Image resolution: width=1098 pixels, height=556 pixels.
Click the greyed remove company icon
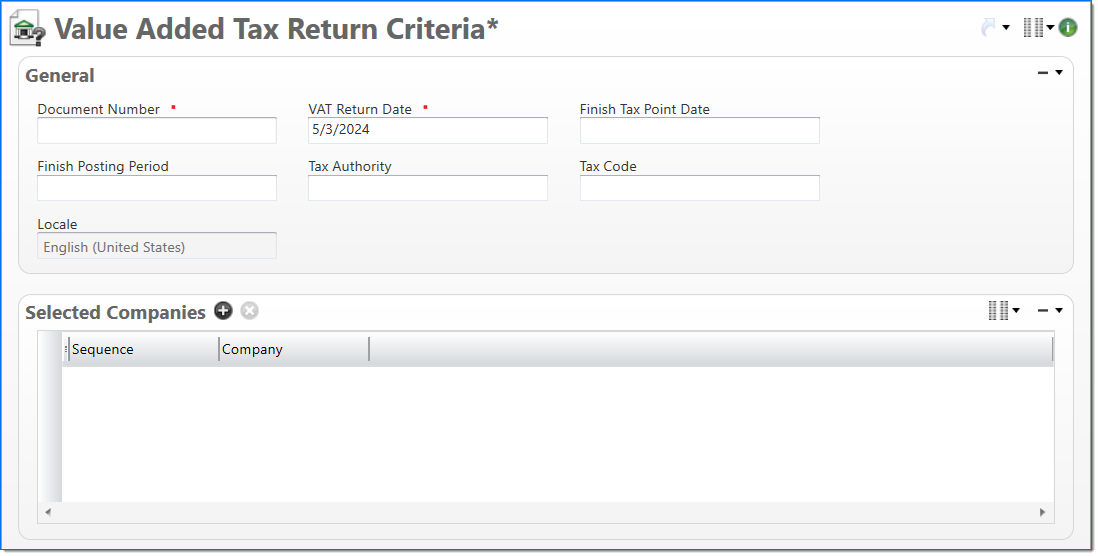pyautogui.click(x=249, y=311)
